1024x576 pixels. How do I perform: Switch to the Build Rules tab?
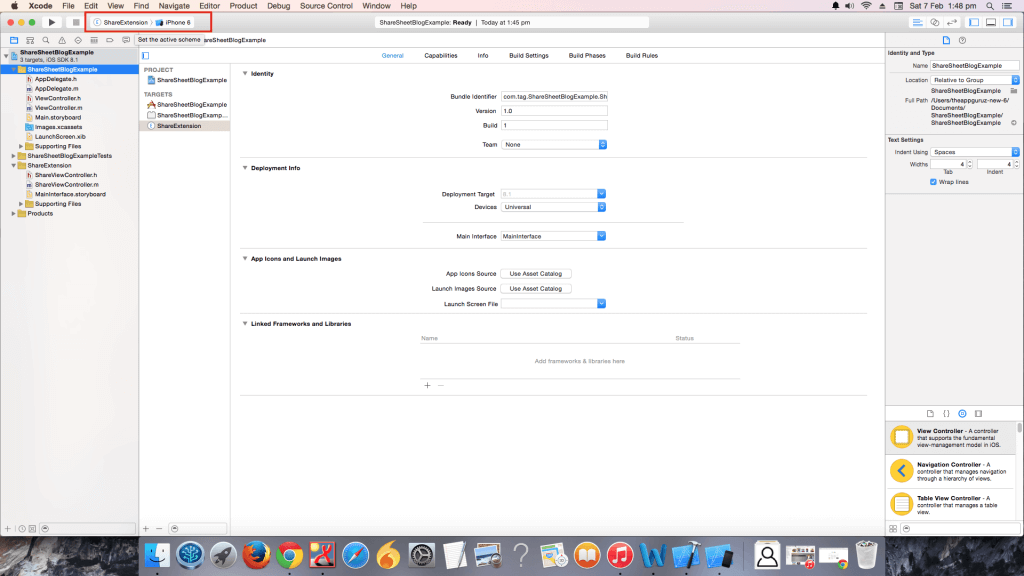click(641, 56)
